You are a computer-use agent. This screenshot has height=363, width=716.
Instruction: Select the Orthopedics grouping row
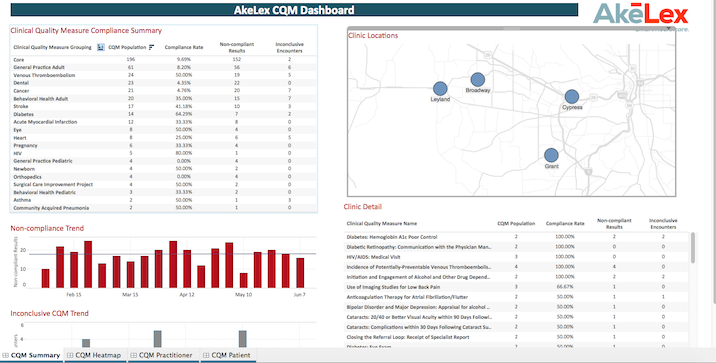tap(163, 177)
